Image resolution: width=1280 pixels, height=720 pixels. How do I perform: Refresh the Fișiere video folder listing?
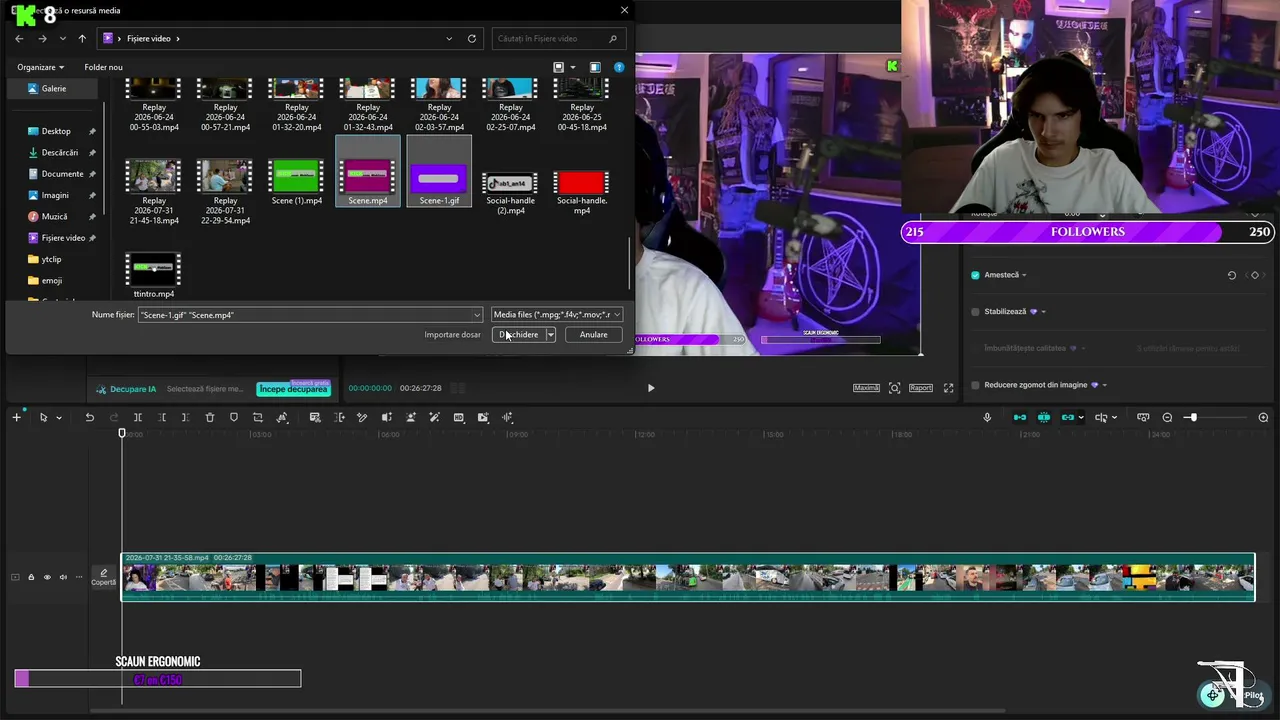coord(472,39)
